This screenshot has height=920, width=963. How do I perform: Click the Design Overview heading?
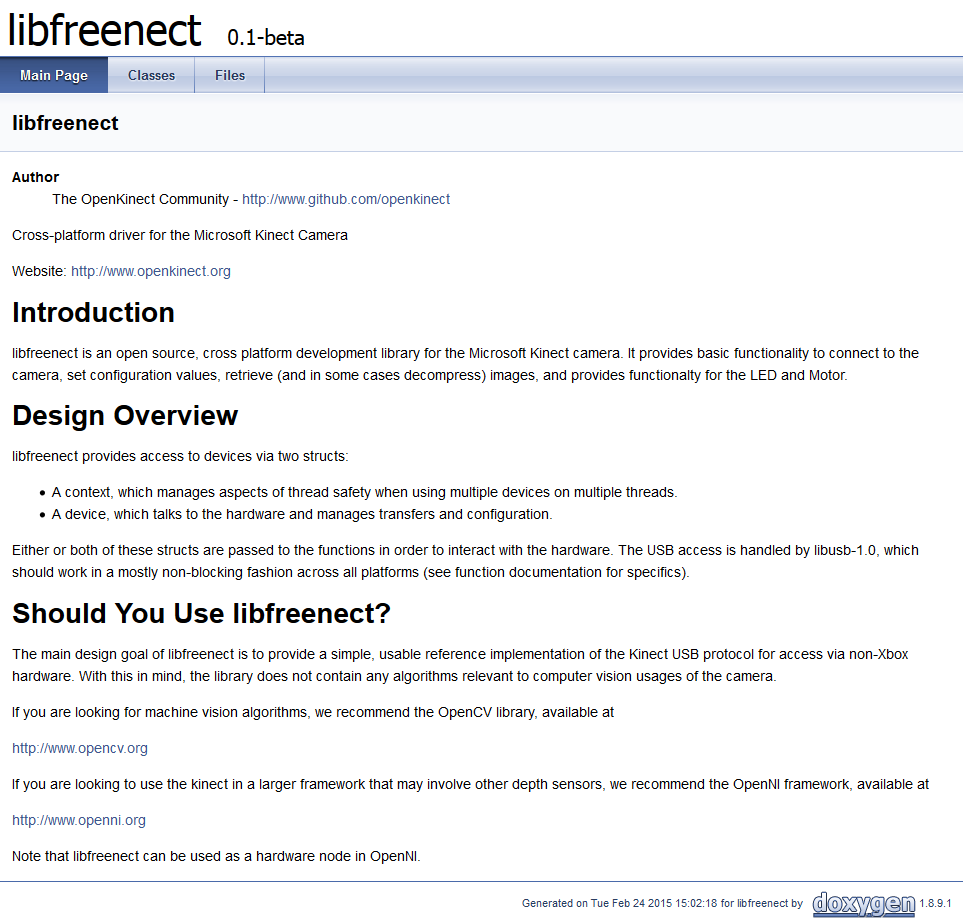pos(125,415)
